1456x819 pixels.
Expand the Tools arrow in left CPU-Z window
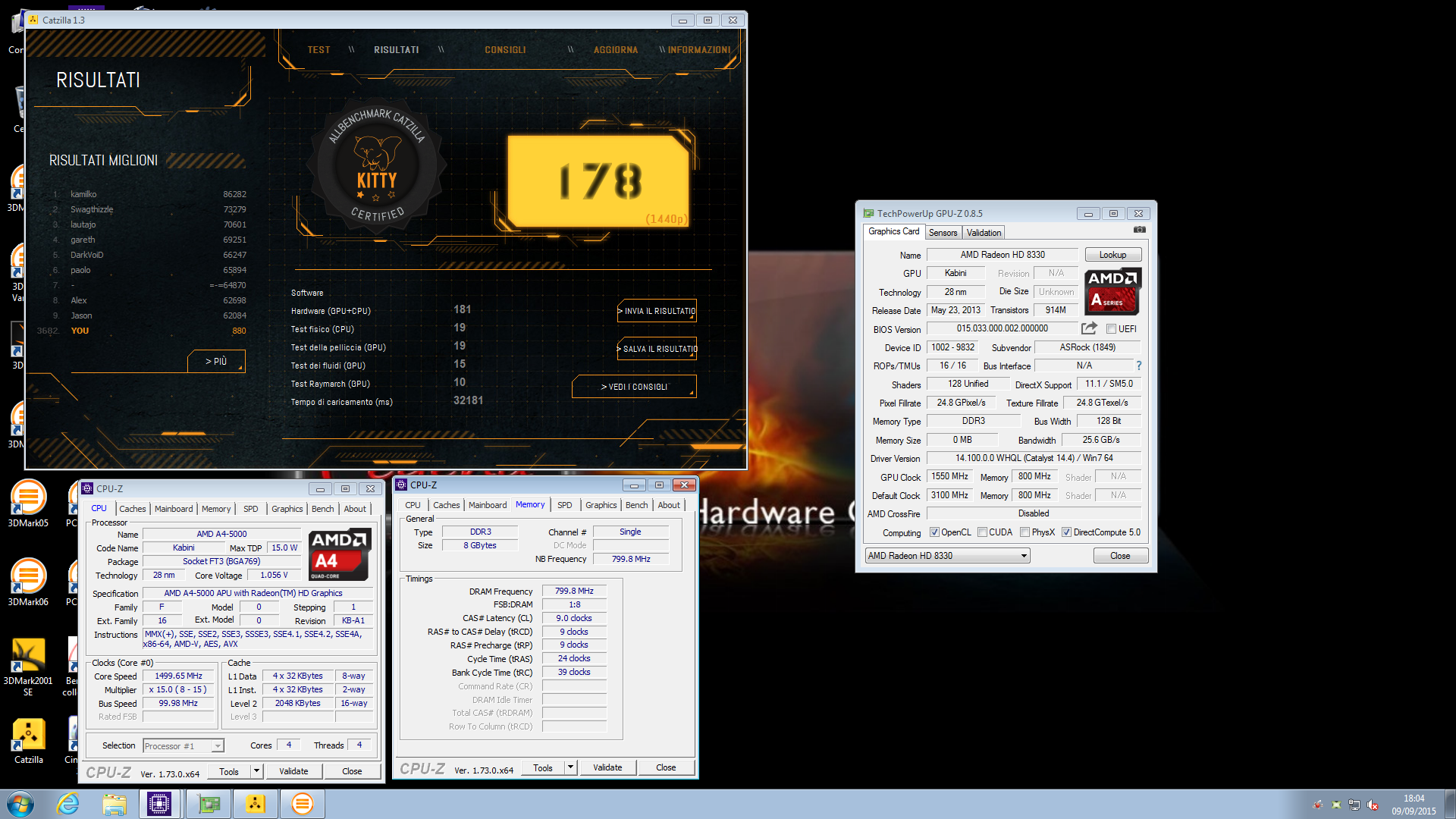pos(256,771)
